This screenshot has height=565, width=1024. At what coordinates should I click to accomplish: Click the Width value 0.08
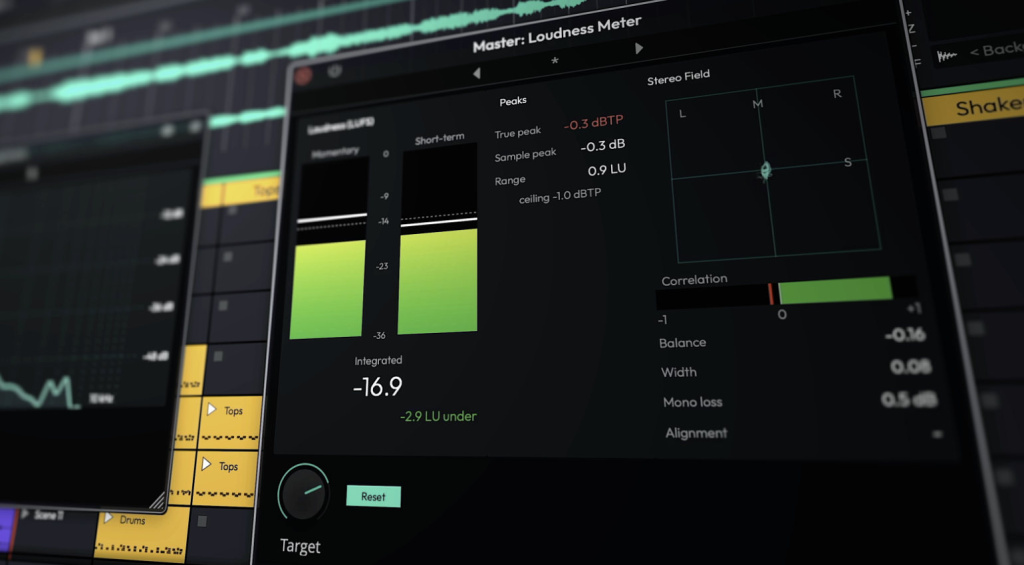[910, 367]
